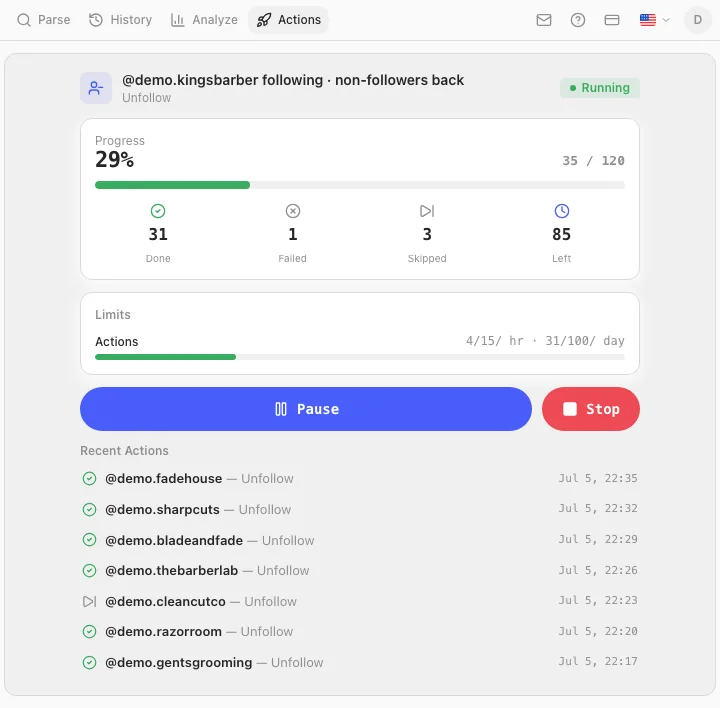The width and height of the screenshot is (720, 708).
Task: Click the 4/15/ hr limits text
Action: pos(495,341)
